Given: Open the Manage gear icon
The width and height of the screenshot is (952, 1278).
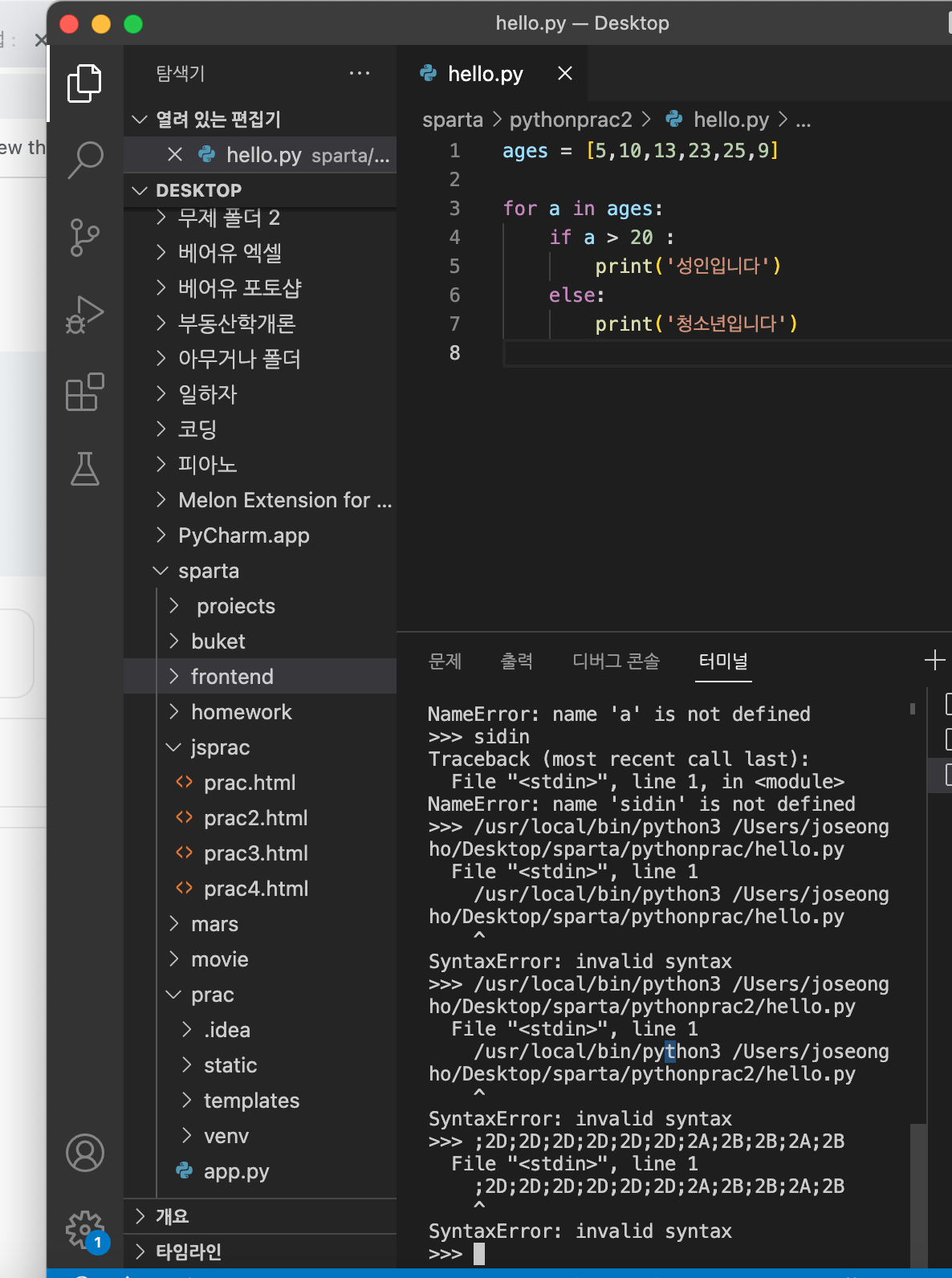Looking at the screenshot, I should (84, 1230).
